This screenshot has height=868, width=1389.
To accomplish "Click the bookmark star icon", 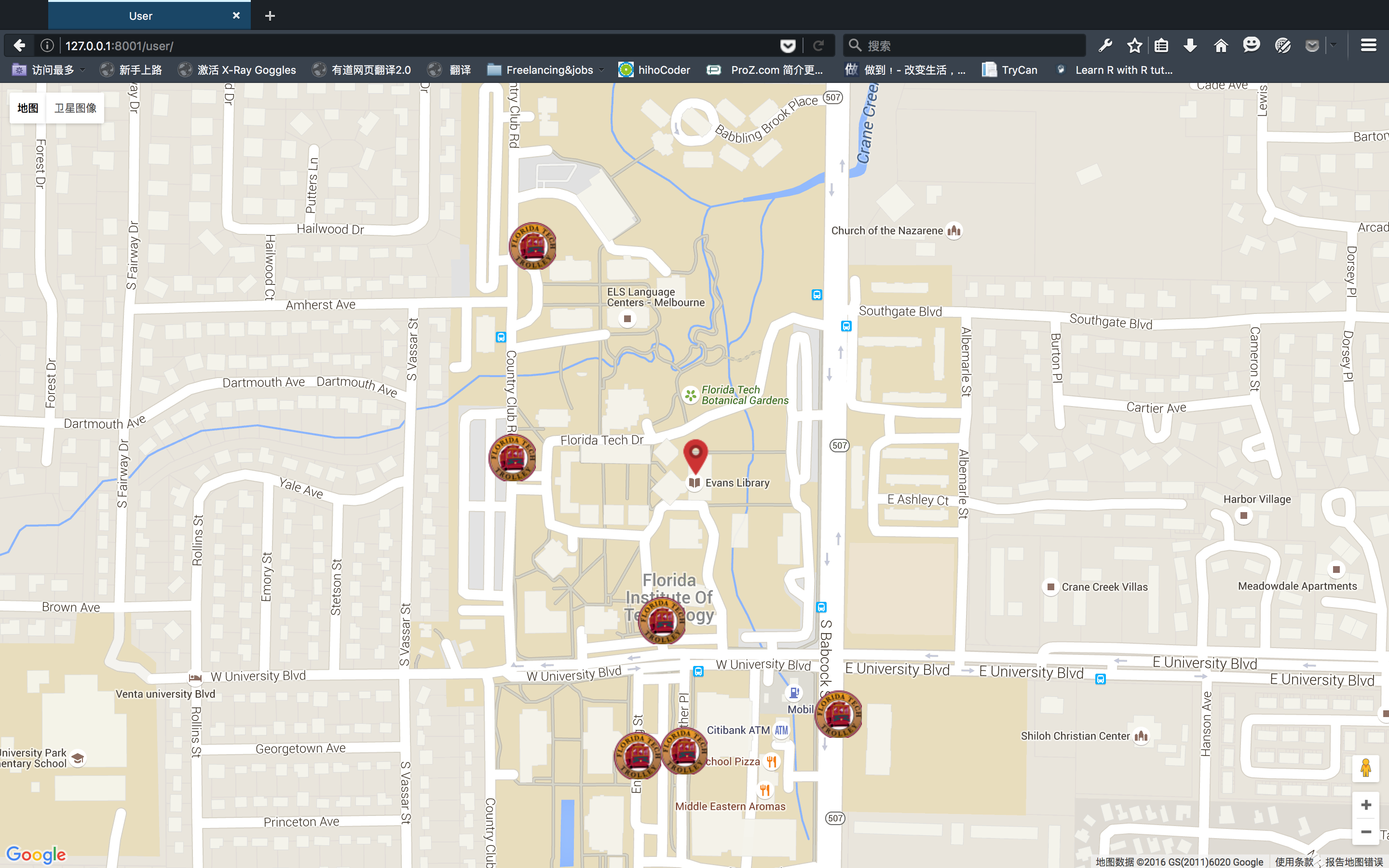I will (1134, 45).
